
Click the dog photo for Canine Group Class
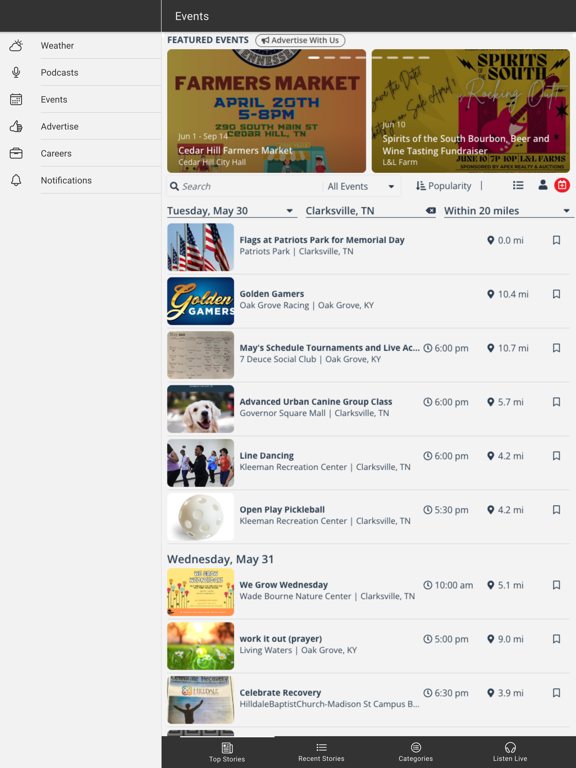200,409
